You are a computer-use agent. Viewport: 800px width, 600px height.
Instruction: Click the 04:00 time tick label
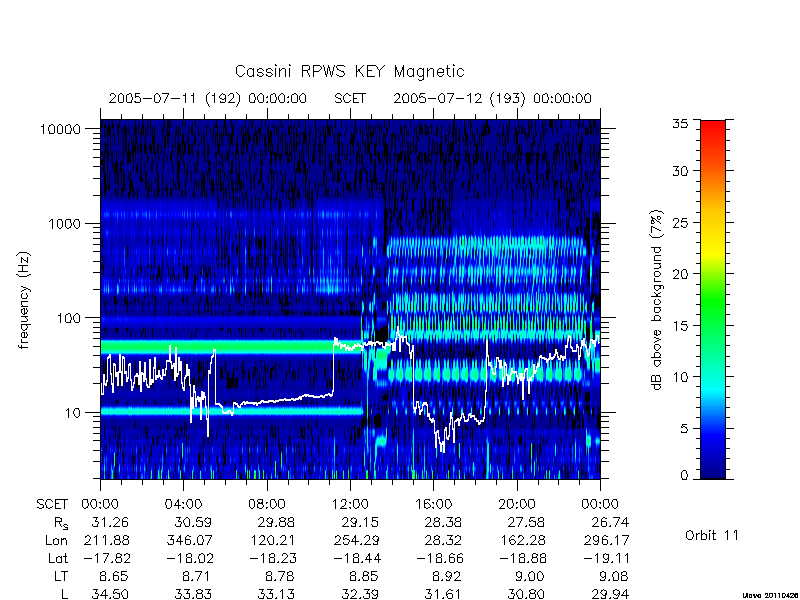183,505
